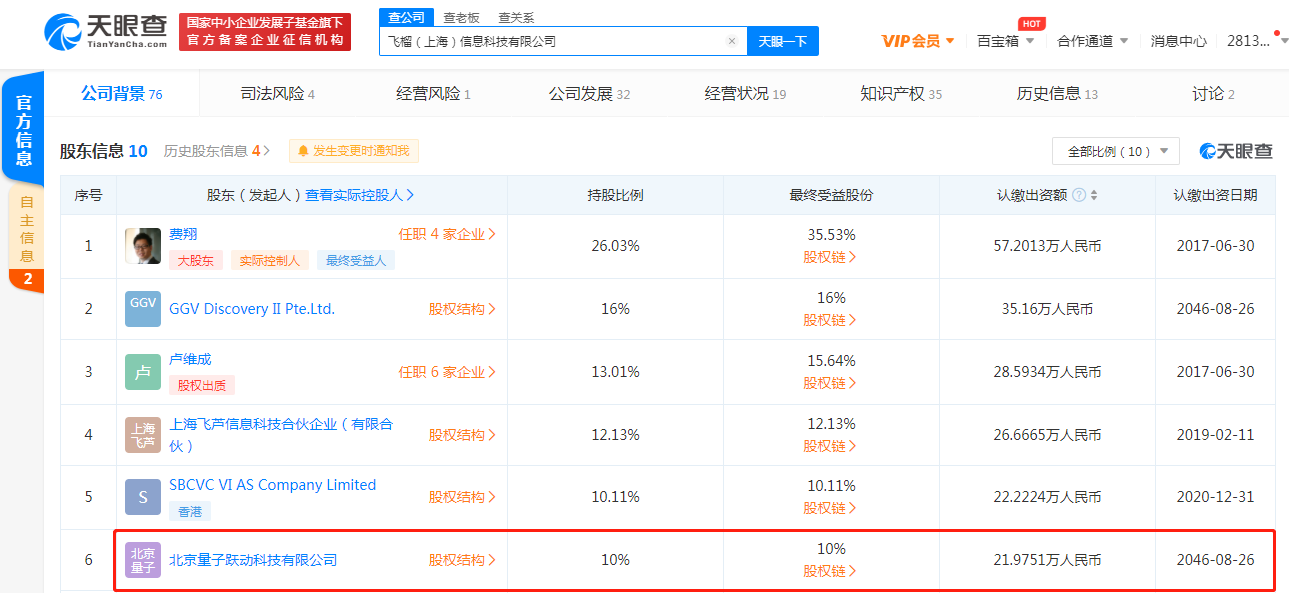Click the 北京量子 purple avatar icon
This screenshot has height=593, width=1289.
pos(142,560)
